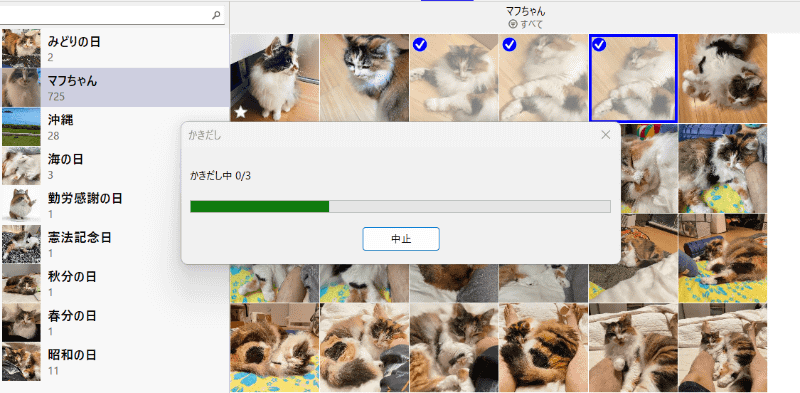Open the 沖縄 album
The height and width of the screenshot is (393, 800).
(114, 127)
